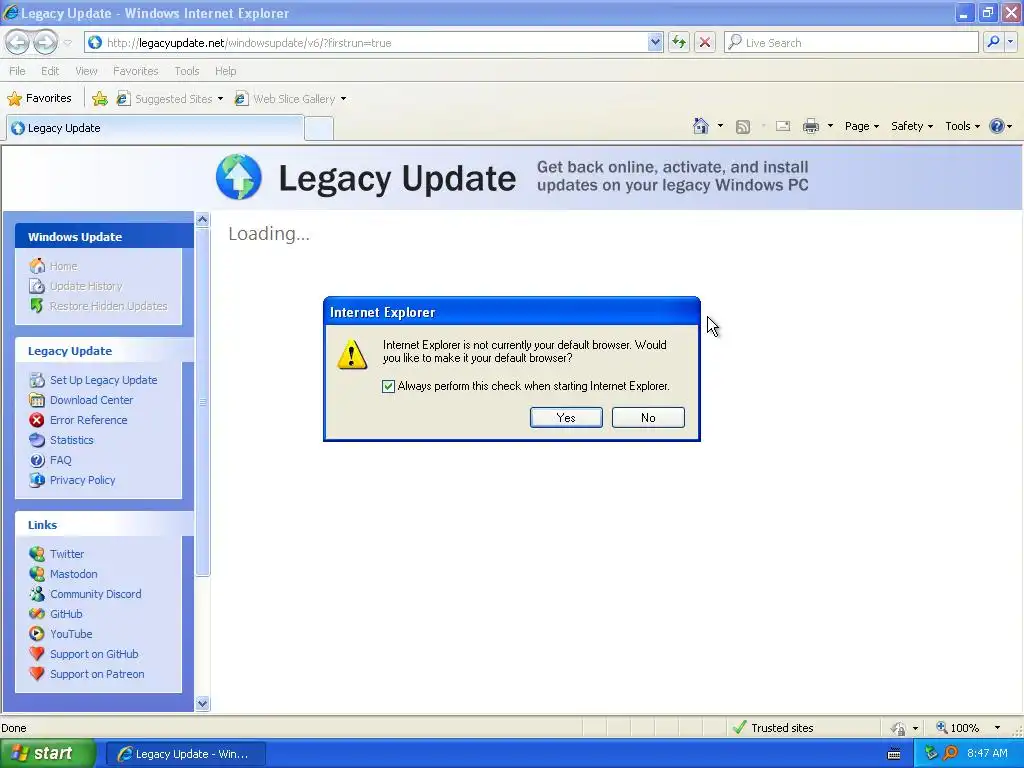Open the Edit menu
The image size is (1024, 768).
(x=50, y=71)
